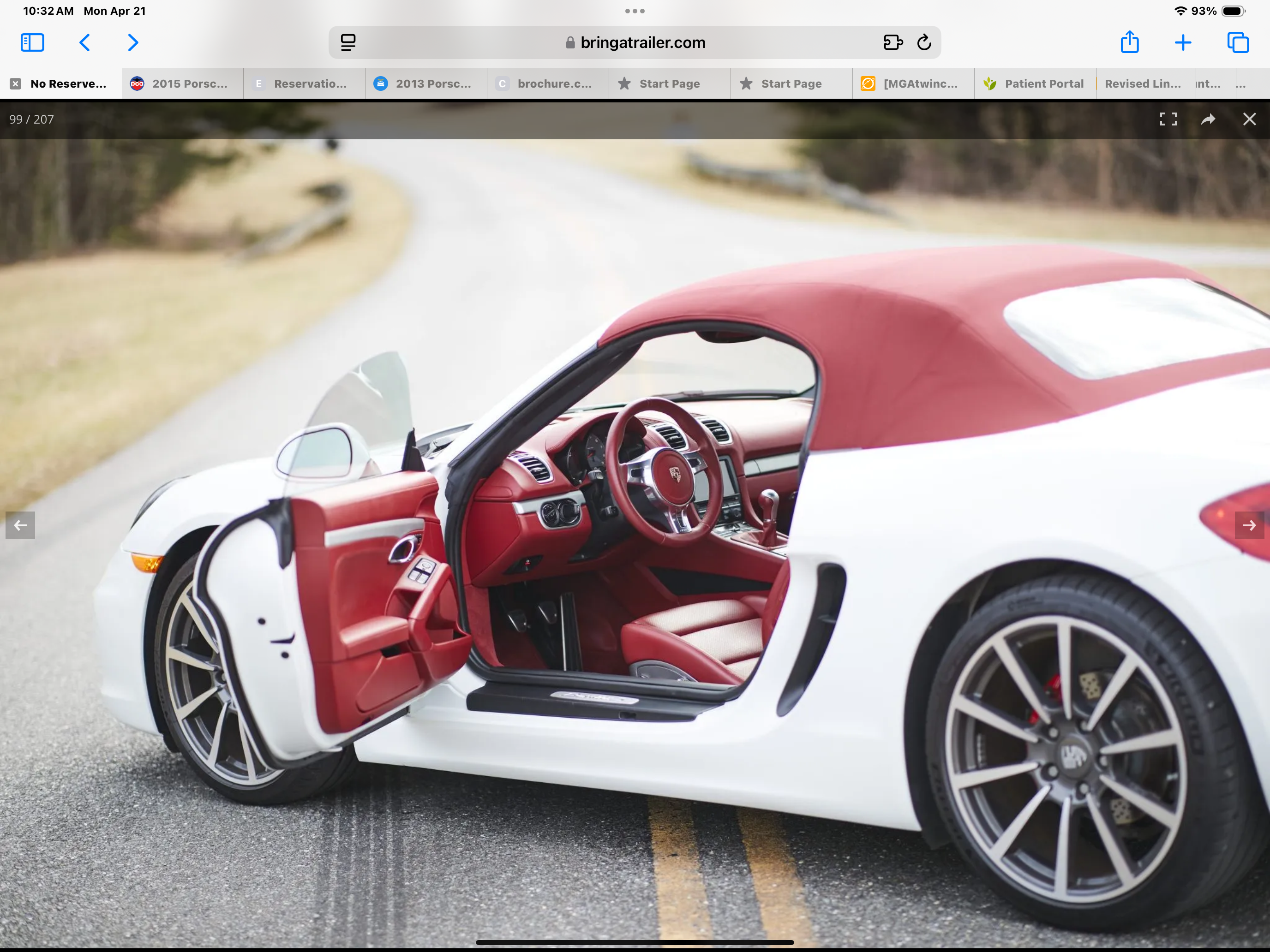Show the previous gallery photo
The height and width of the screenshot is (952, 1270).
pos(20,525)
